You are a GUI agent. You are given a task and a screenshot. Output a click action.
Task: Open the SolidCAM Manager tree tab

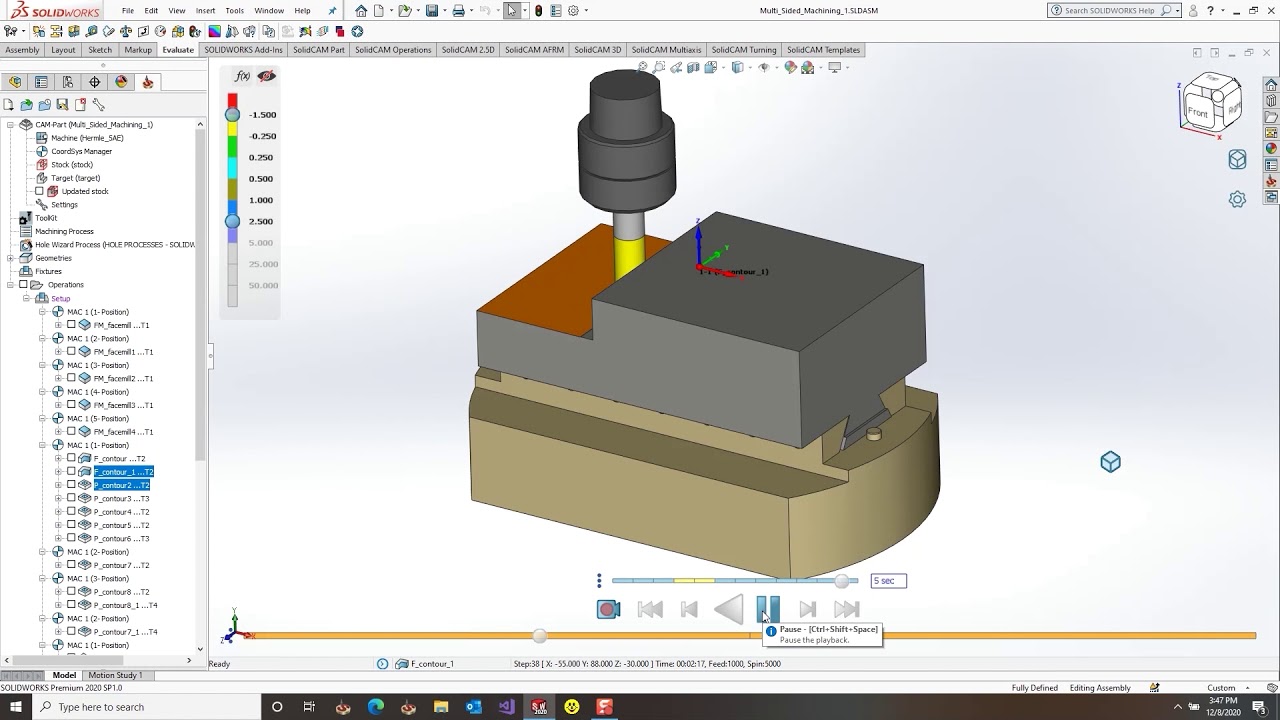coord(148,82)
